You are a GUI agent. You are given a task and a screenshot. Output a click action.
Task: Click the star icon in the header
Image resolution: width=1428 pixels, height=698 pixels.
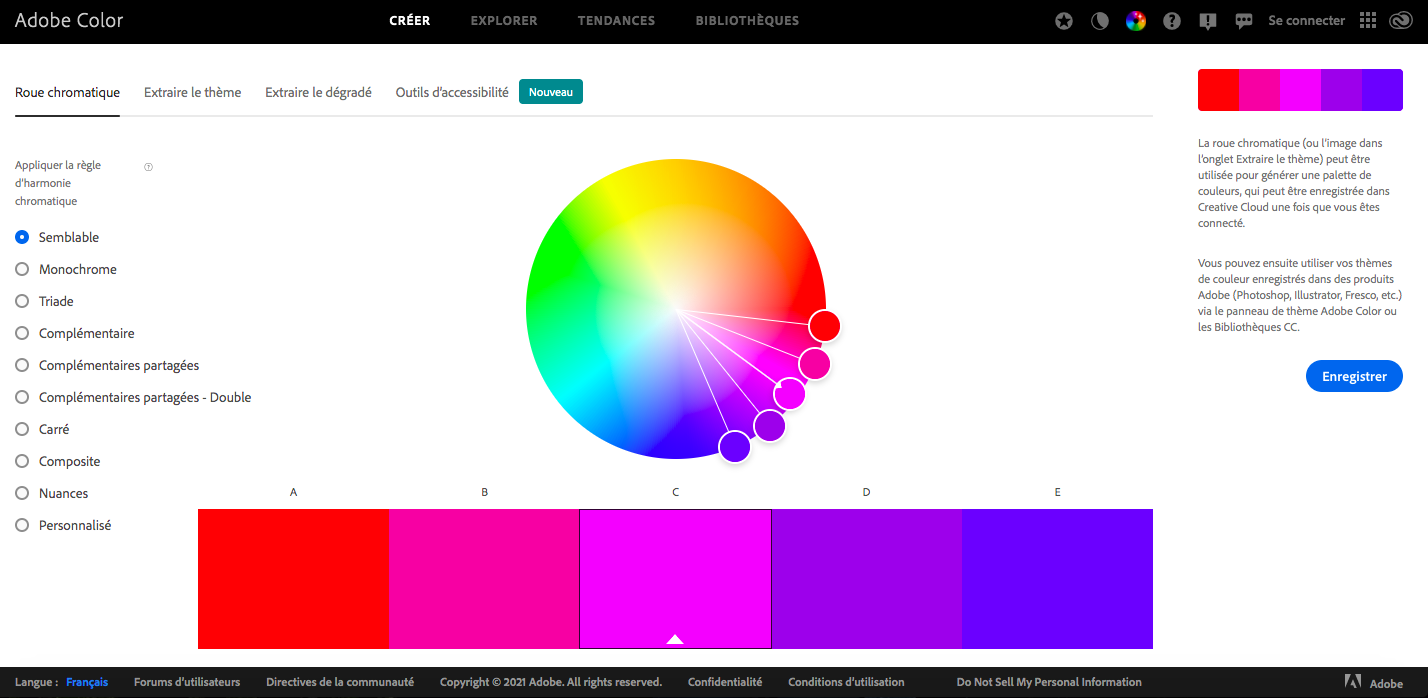(1064, 21)
